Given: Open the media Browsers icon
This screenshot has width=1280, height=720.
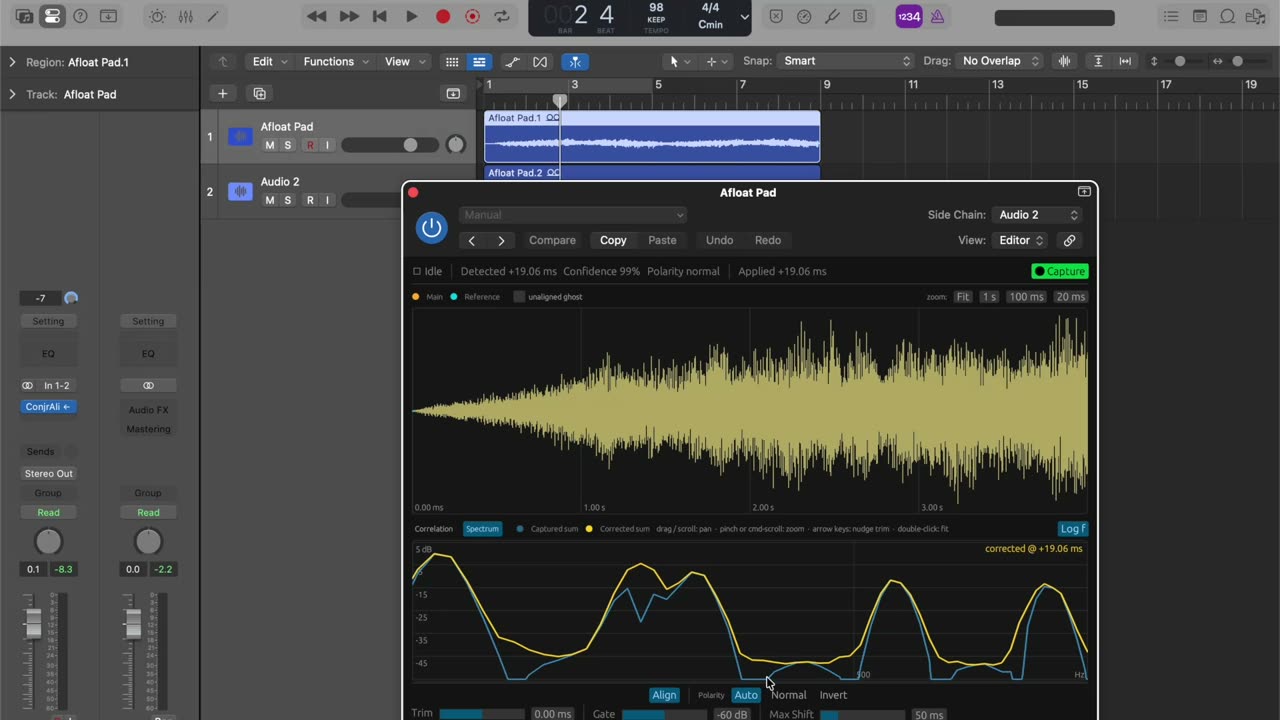Looking at the screenshot, I should [x=1255, y=16].
